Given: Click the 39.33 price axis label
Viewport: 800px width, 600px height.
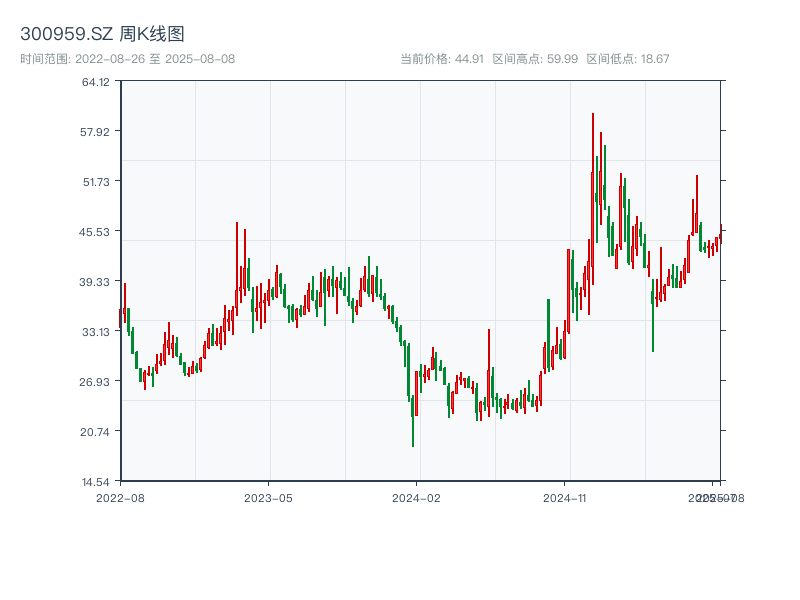Looking at the screenshot, I should point(96,282).
